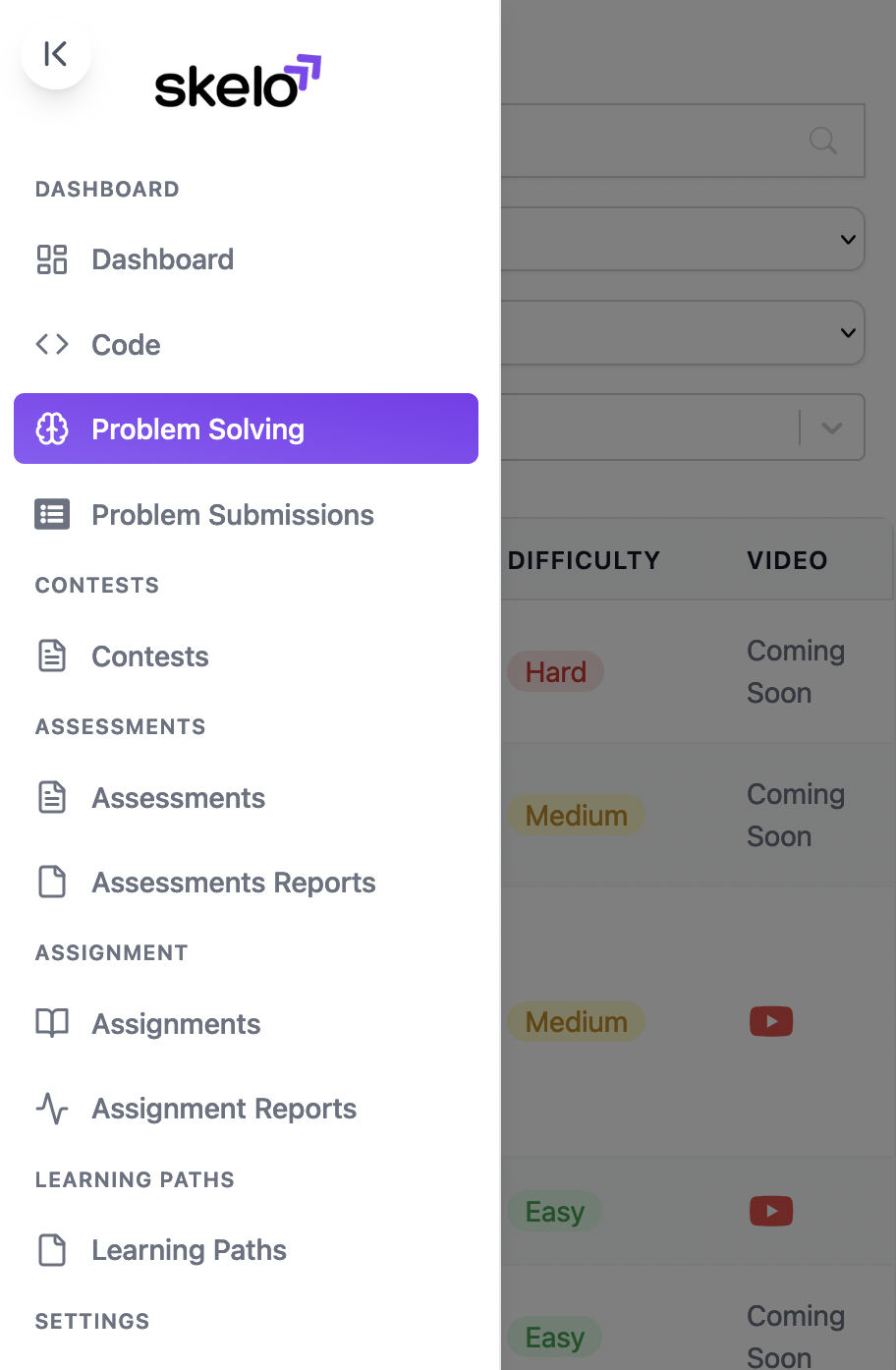Open Assessments Reports page
The width and height of the screenshot is (896, 1370).
click(x=233, y=883)
